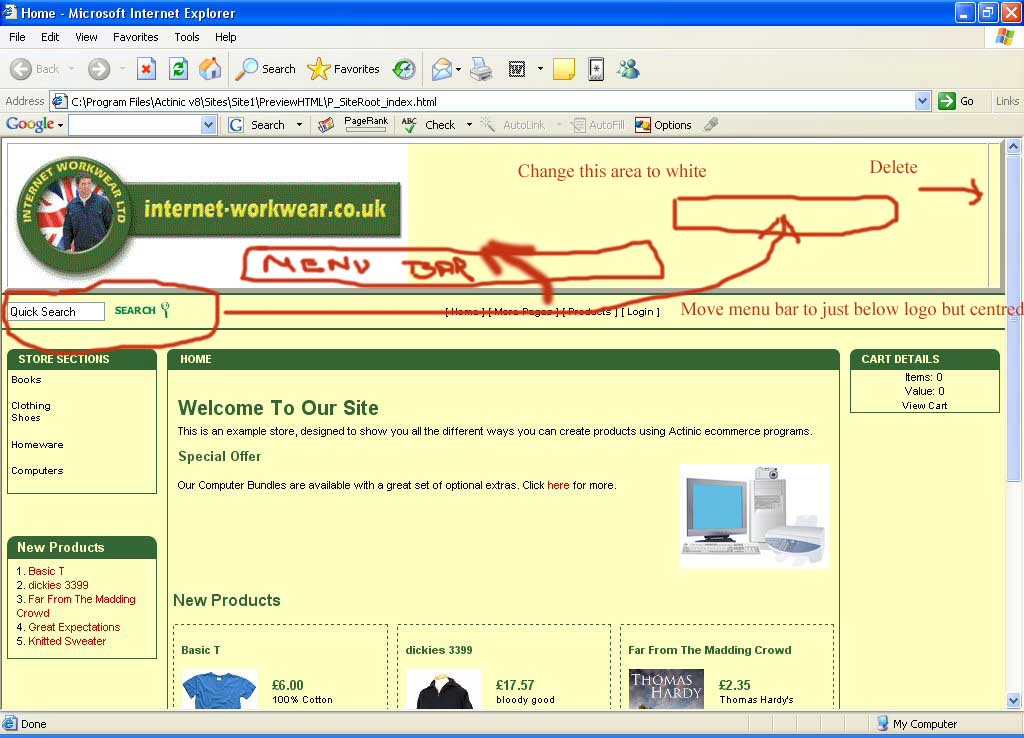Expand the address bar dropdown
The width and height of the screenshot is (1024, 738).
922,101
